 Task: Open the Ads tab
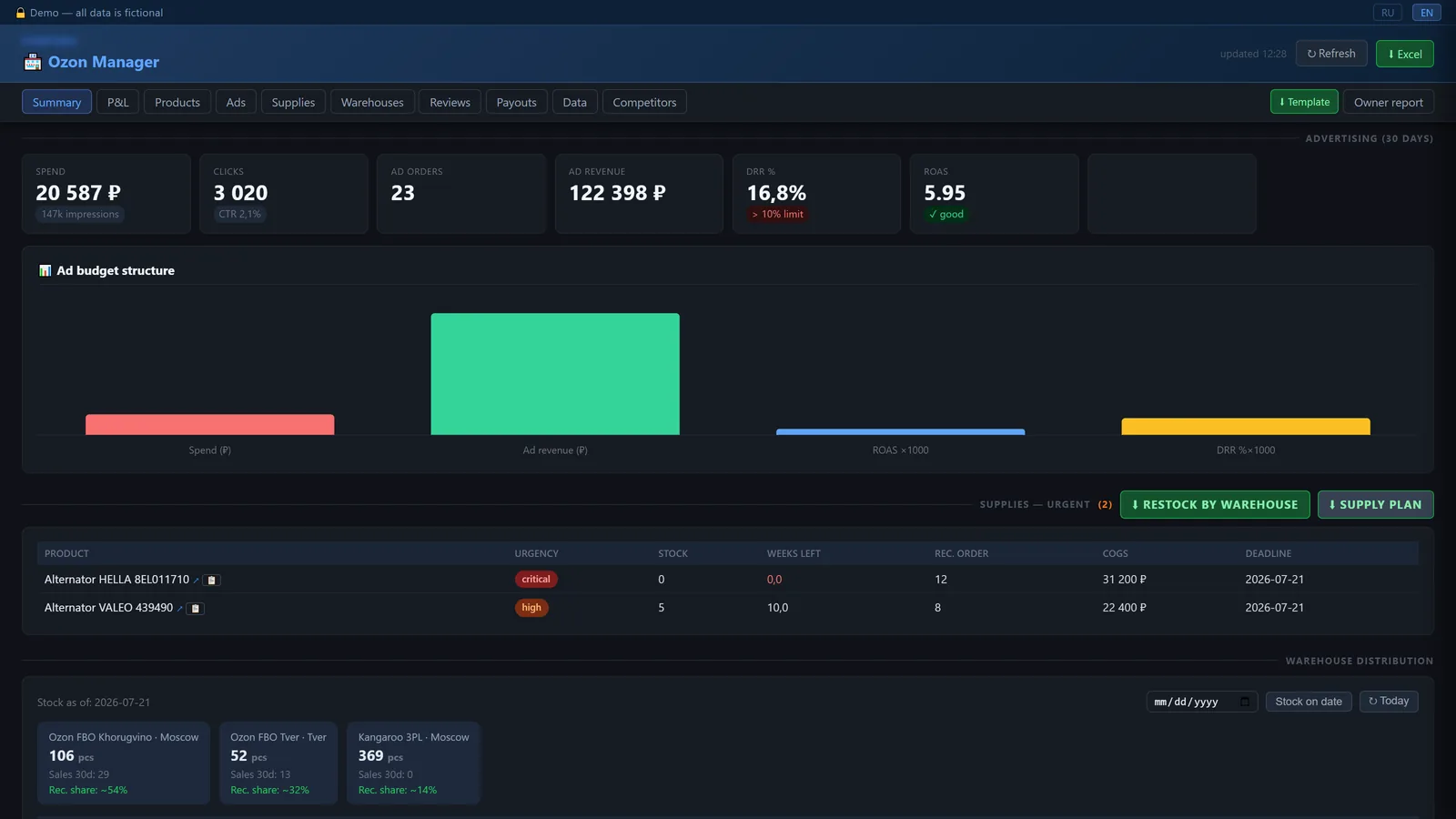[236, 102]
